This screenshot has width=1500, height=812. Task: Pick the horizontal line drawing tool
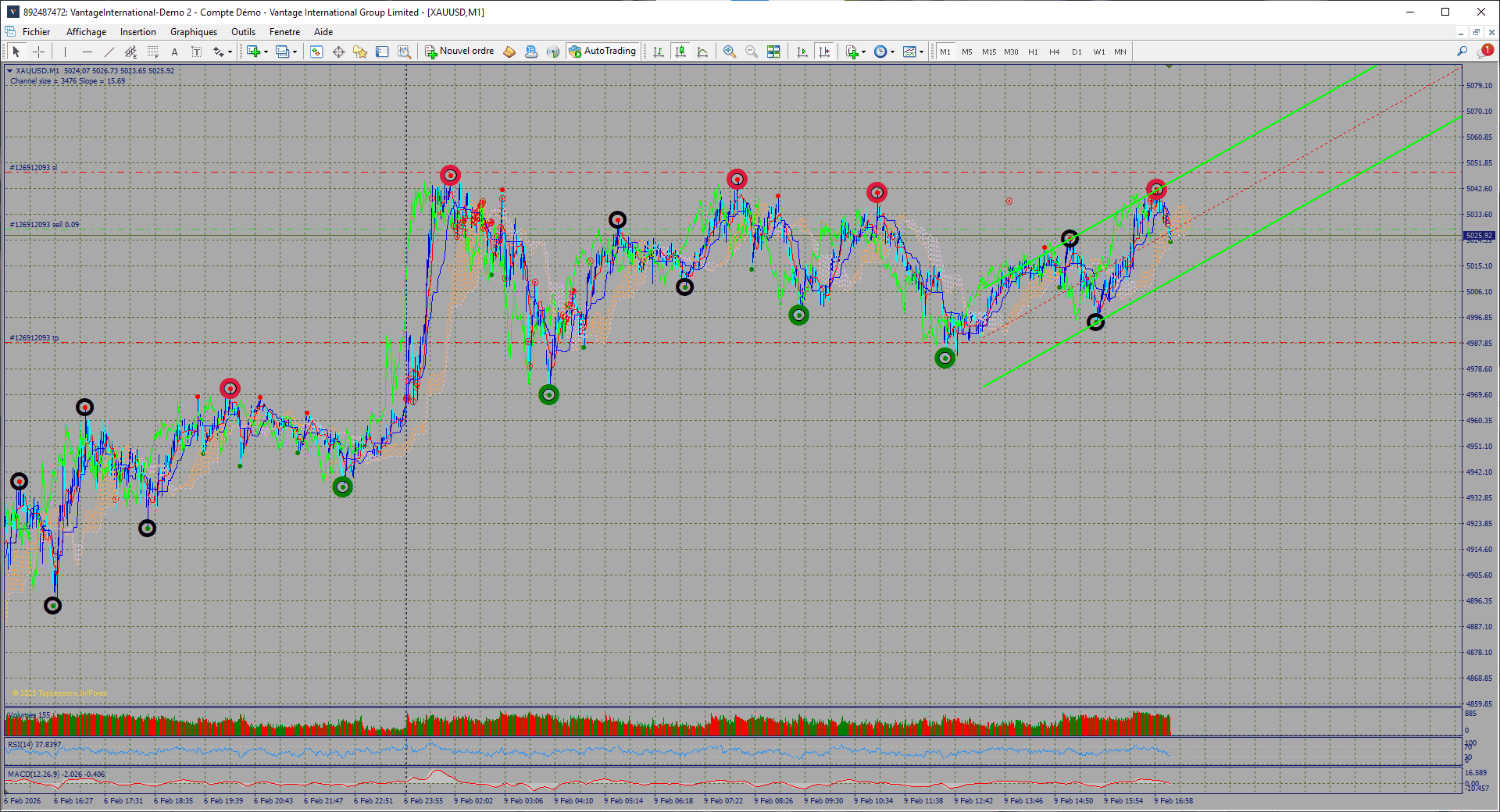point(87,52)
